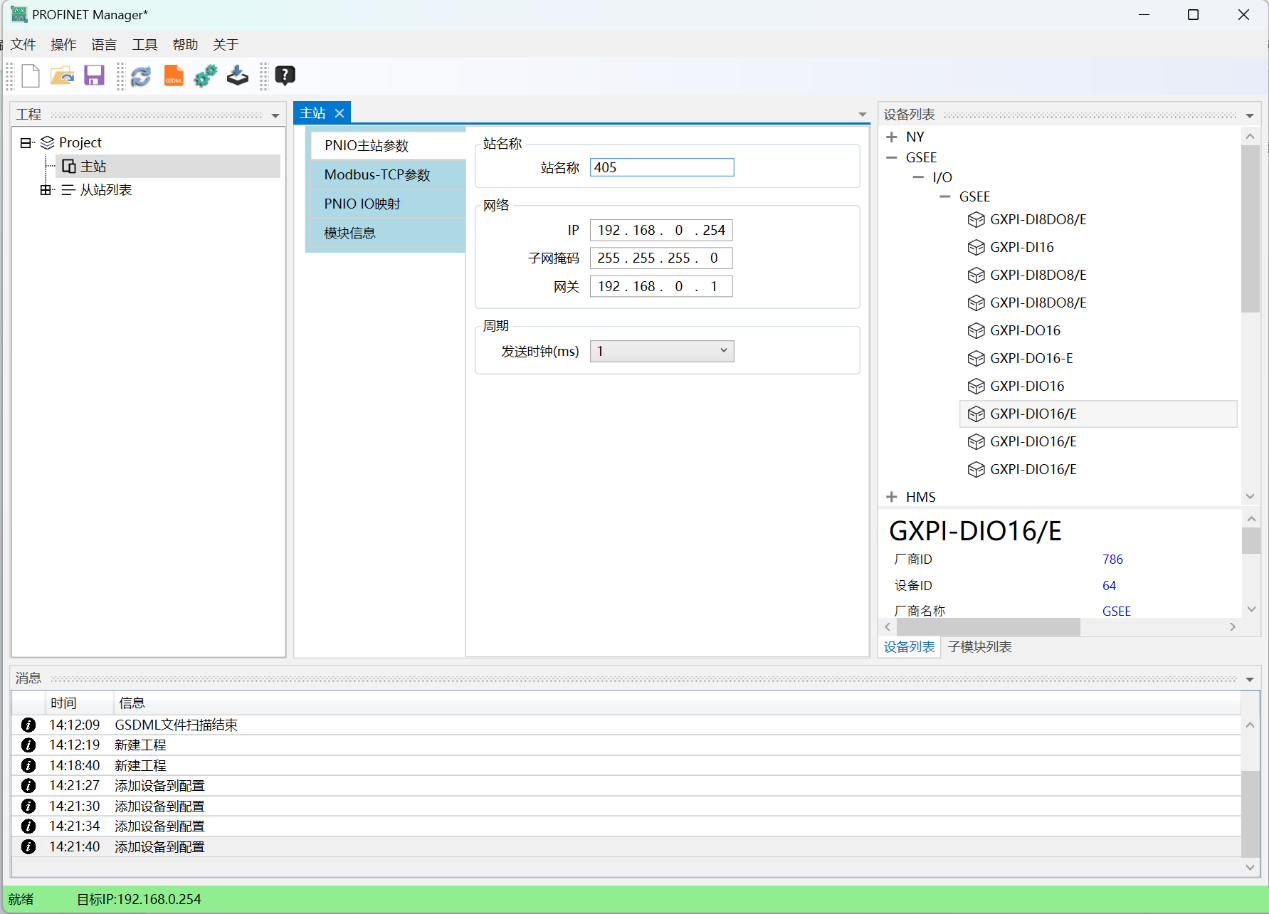This screenshot has width=1269, height=914.
Task: Click the 子网掩码 field
Action: pos(661,258)
